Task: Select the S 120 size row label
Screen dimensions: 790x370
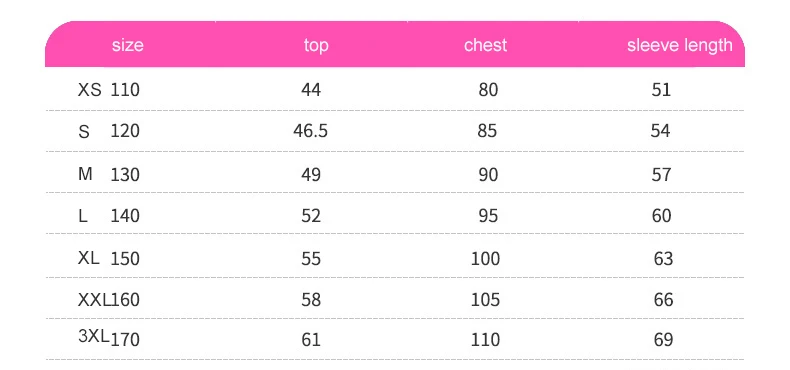Action: point(108,132)
